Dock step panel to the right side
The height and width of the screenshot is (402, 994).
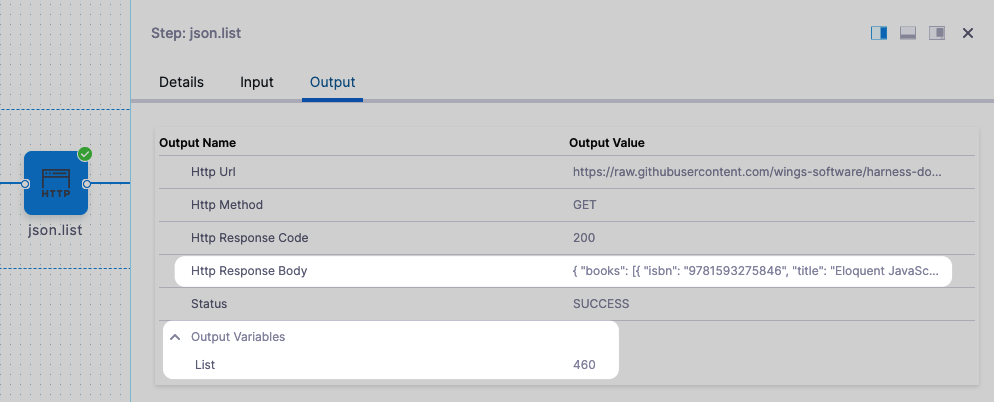879,33
